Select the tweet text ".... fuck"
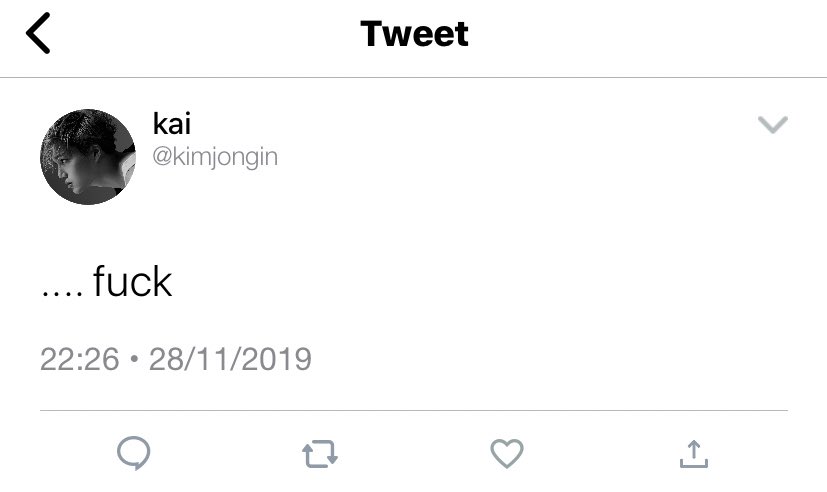 pos(107,282)
